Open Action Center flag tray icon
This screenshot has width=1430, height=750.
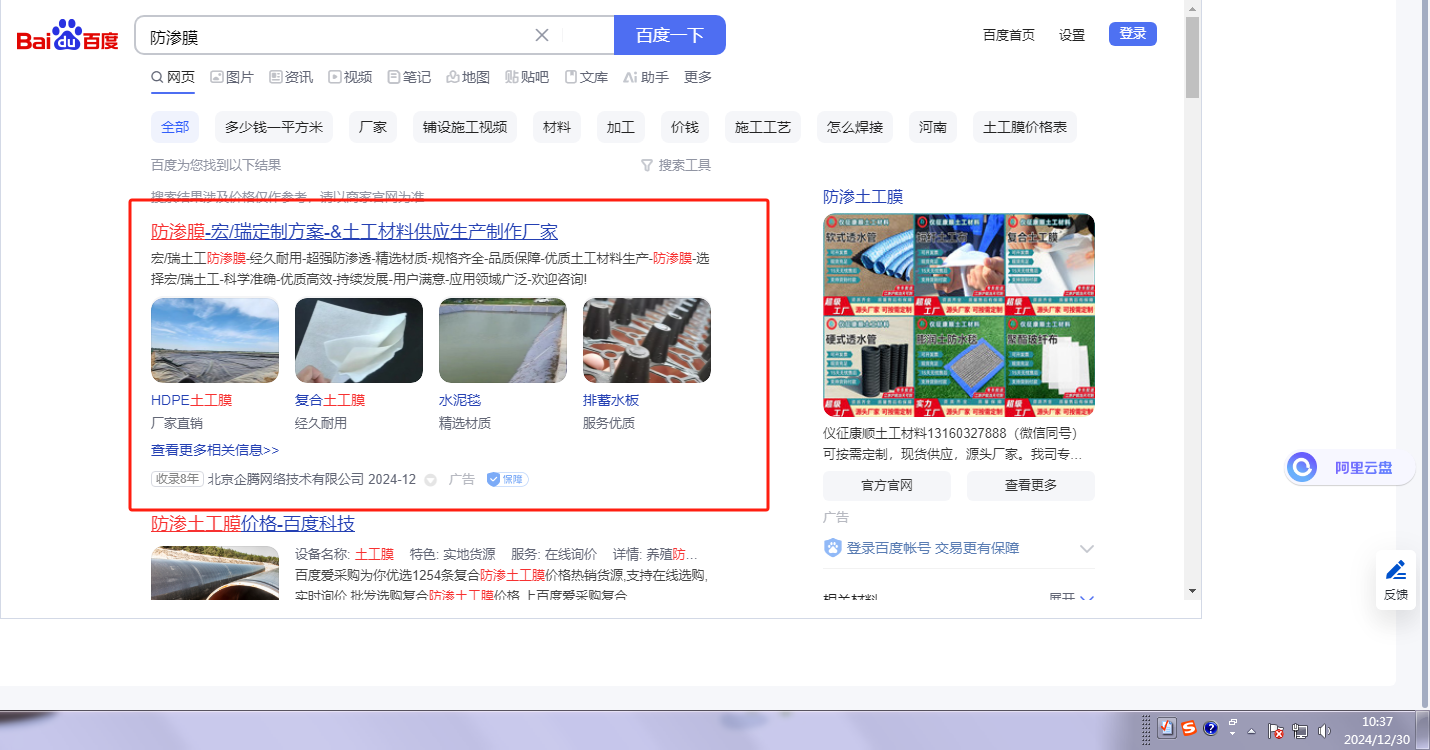click(1277, 731)
